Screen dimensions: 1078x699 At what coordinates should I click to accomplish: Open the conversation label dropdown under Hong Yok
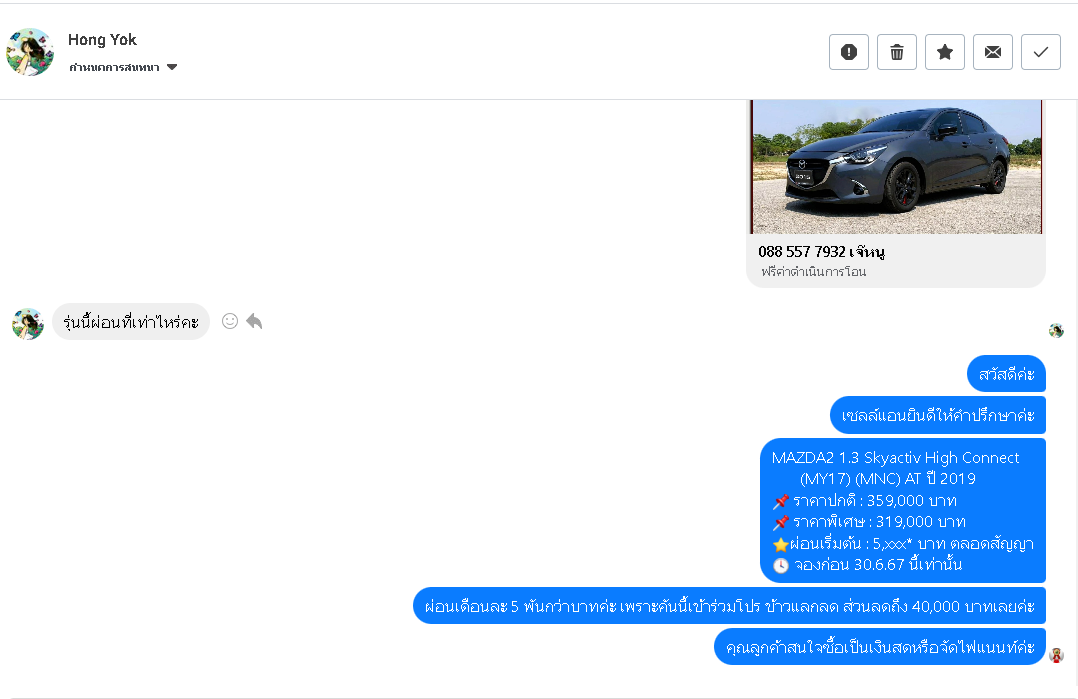(123, 67)
